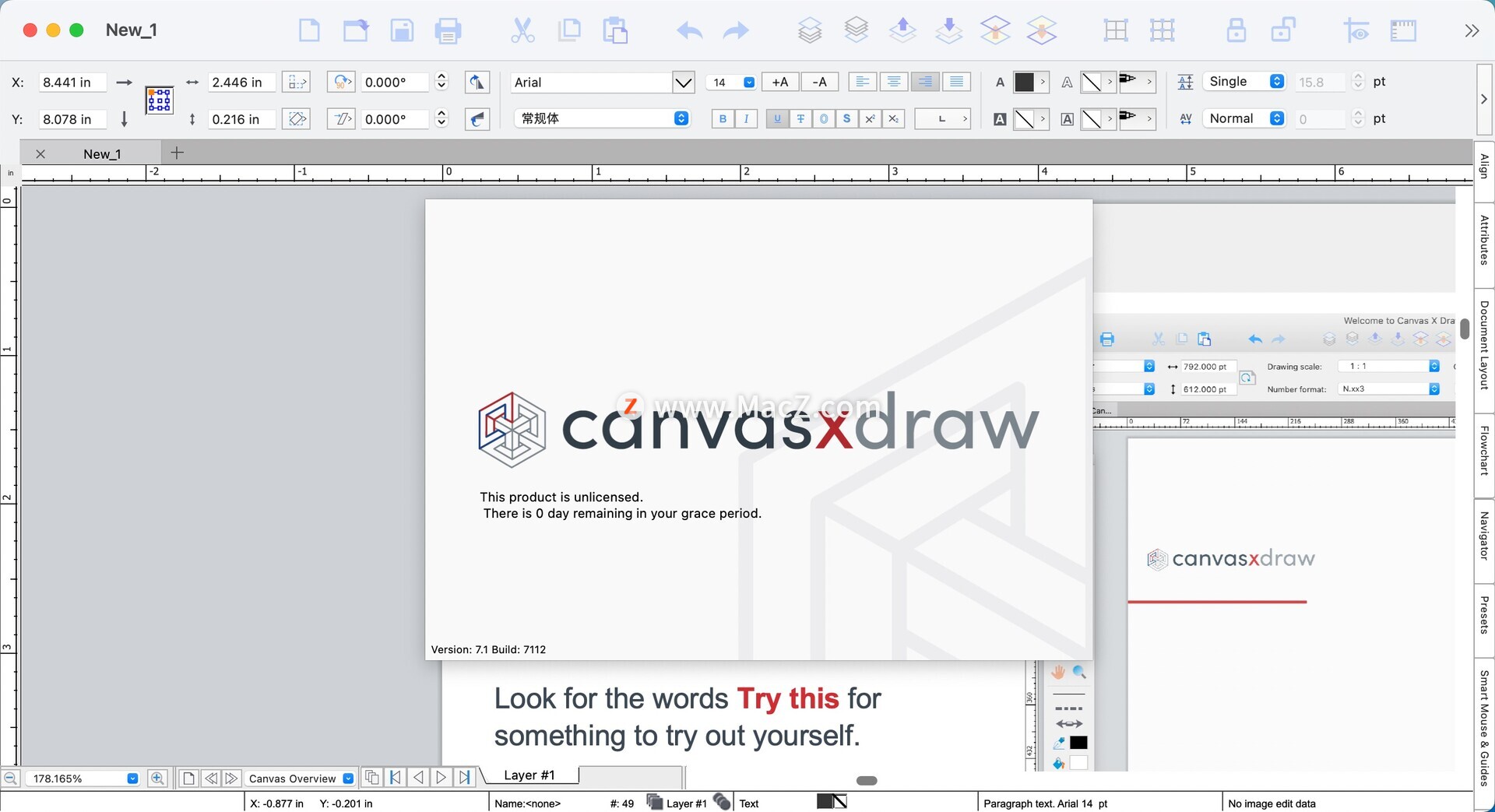Viewport: 1495px width, 812px height.
Task: Click +A increase font size button
Action: click(780, 82)
